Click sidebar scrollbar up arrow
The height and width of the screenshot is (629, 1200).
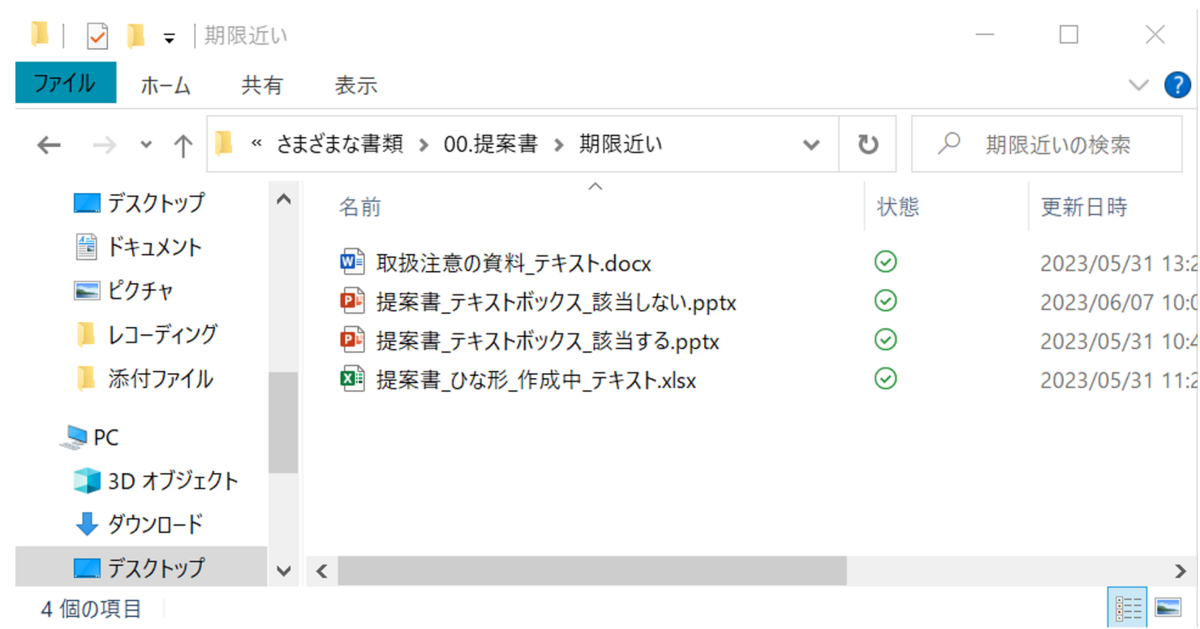click(284, 200)
